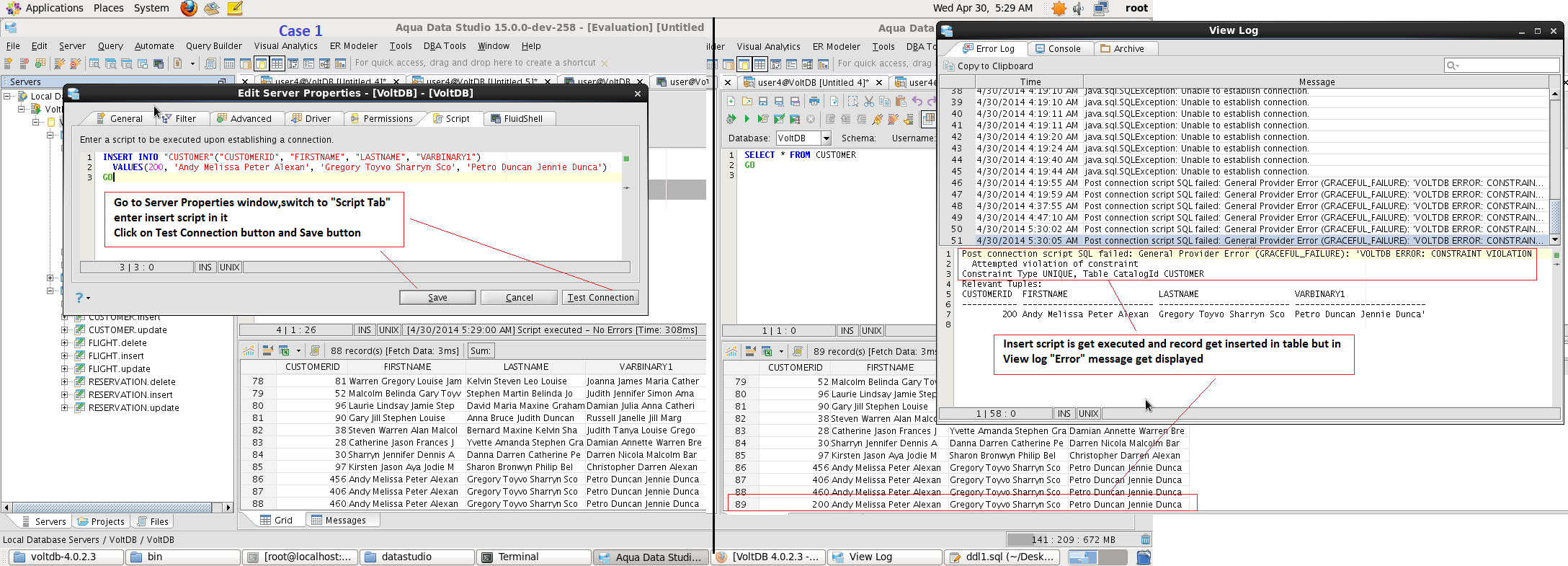
Task: Expand the FLIGHT.delete tree node
Action: (x=65, y=343)
